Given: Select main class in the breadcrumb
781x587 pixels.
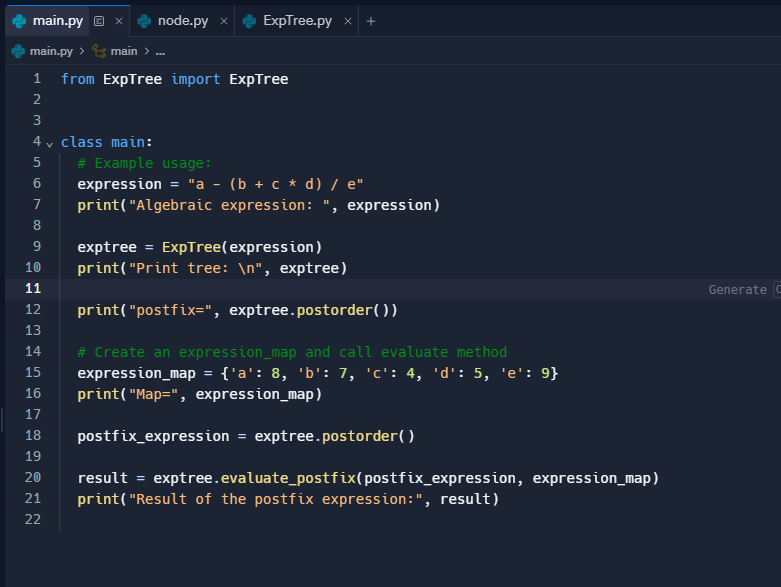Looking at the screenshot, I should point(124,51).
